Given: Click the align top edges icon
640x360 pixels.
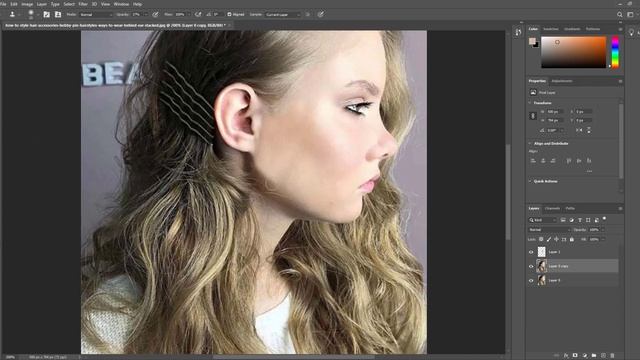Looking at the screenshot, I should click(569, 161).
